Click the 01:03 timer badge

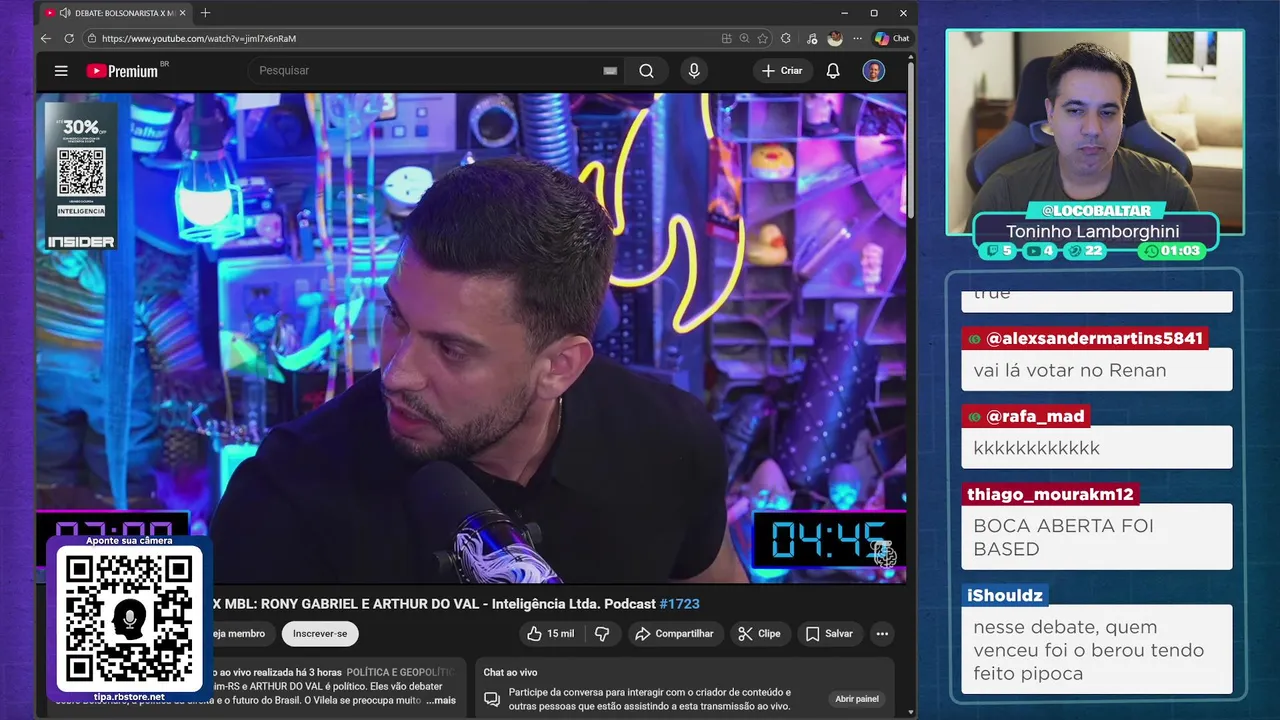1172,251
